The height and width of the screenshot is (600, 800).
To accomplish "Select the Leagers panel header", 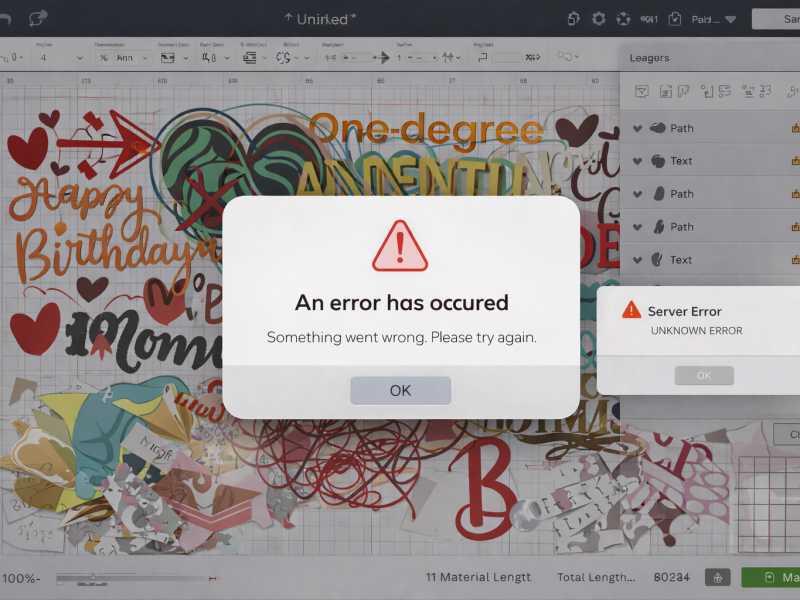I will pyautogui.click(x=650, y=58).
